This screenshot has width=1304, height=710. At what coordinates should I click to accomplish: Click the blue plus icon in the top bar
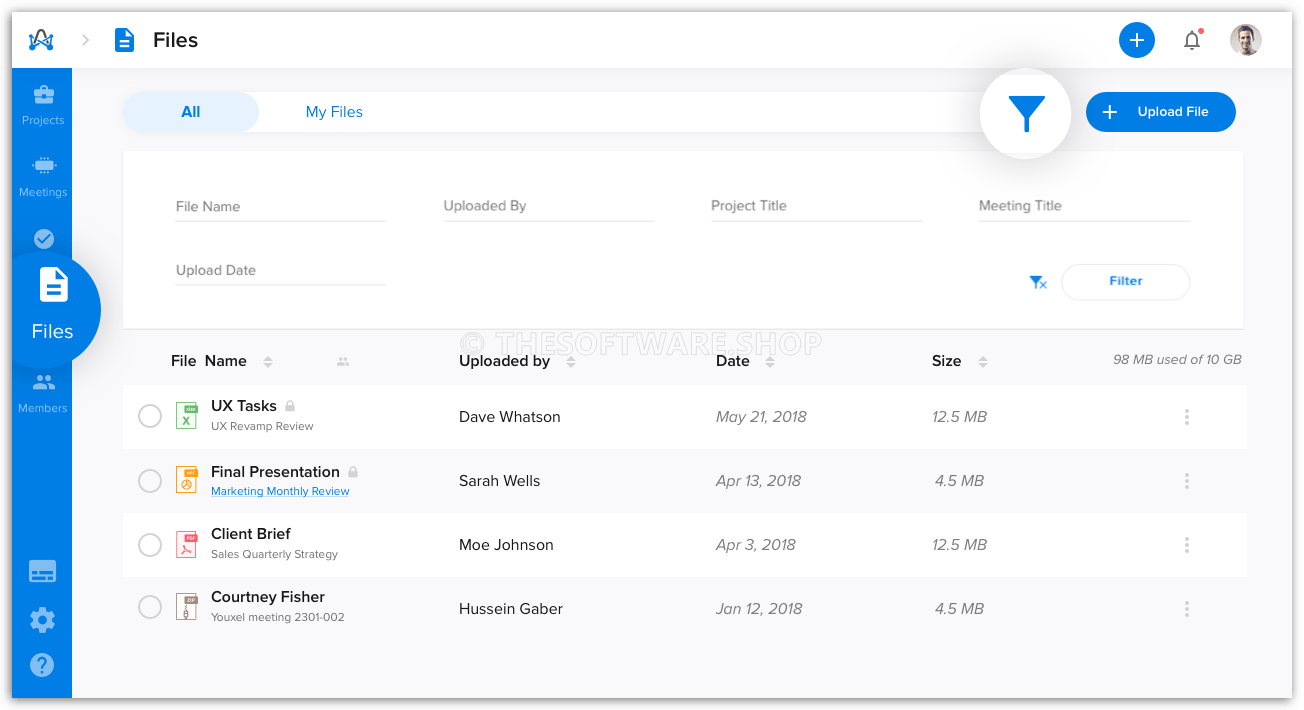click(1136, 40)
